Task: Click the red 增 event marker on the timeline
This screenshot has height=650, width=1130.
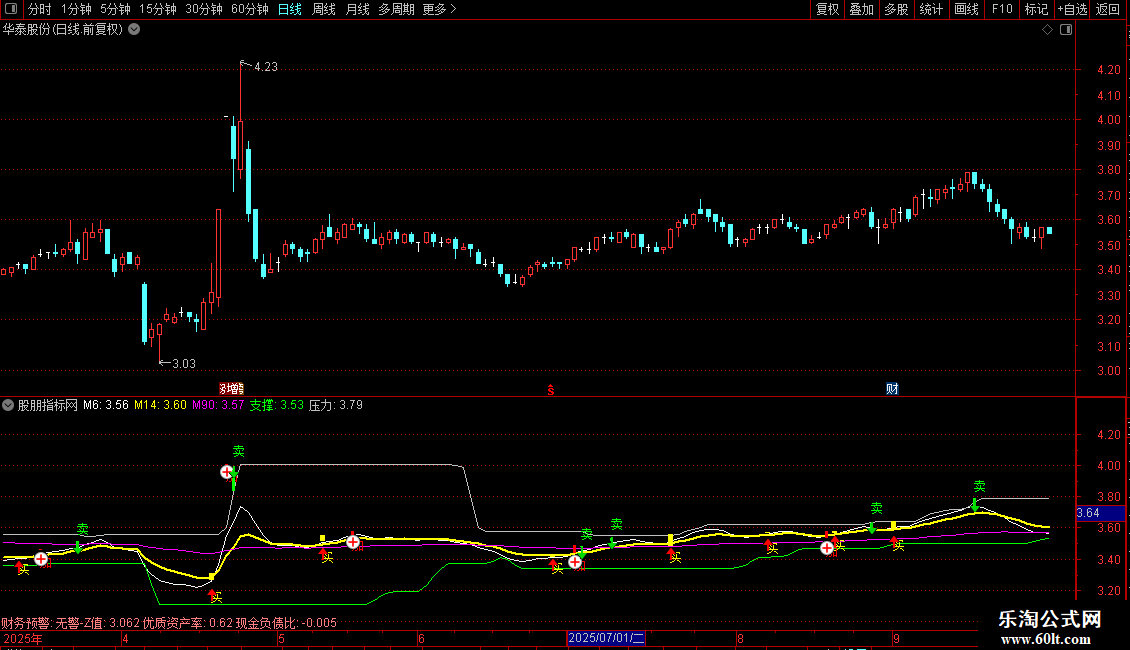Action: (x=231, y=389)
